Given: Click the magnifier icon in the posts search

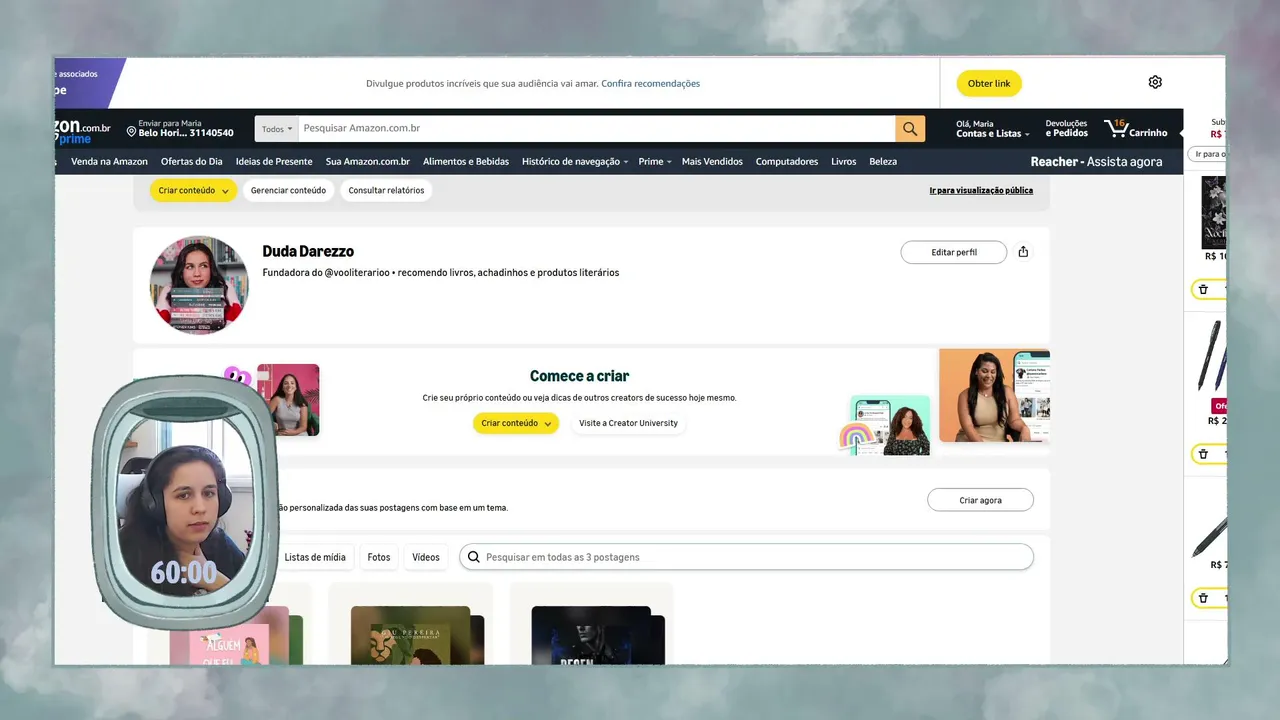Looking at the screenshot, I should click(x=474, y=557).
